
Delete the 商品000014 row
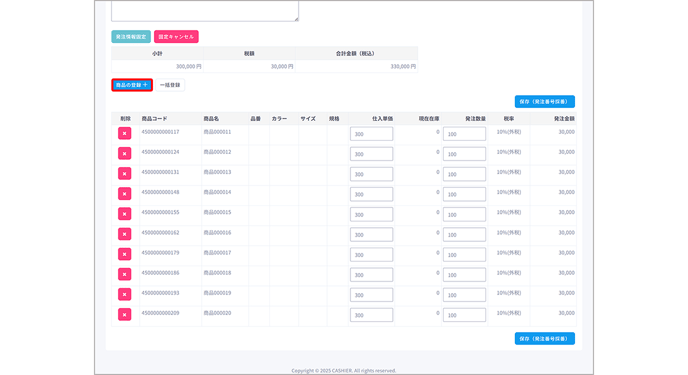point(125,194)
